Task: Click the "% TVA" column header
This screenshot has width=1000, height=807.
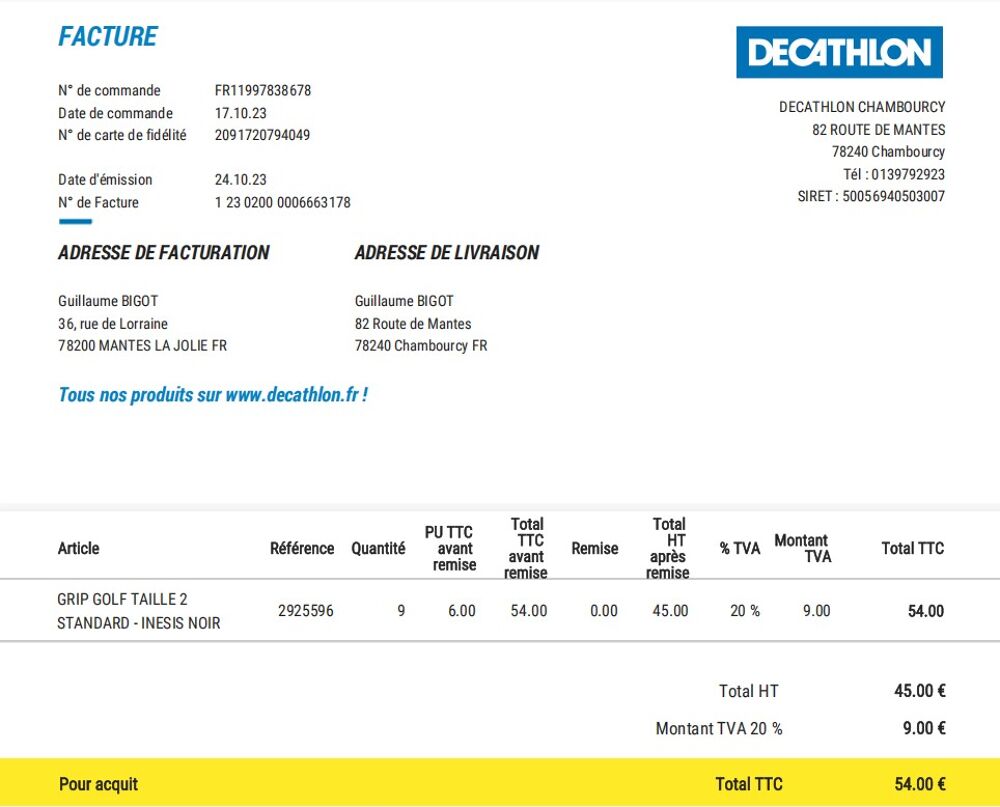Action: [740, 549]
